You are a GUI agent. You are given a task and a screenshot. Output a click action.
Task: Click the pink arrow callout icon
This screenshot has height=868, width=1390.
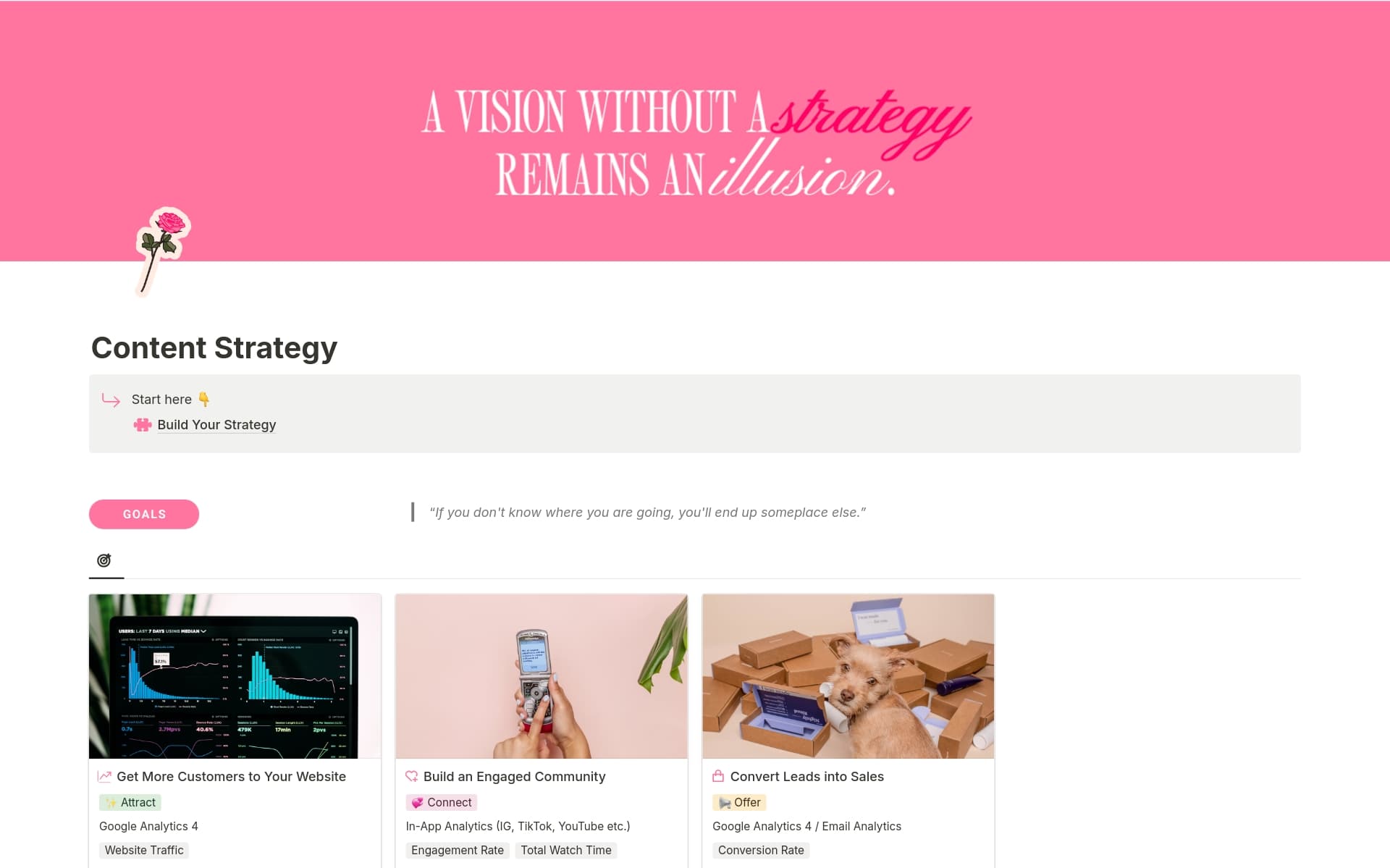(111, 400)
